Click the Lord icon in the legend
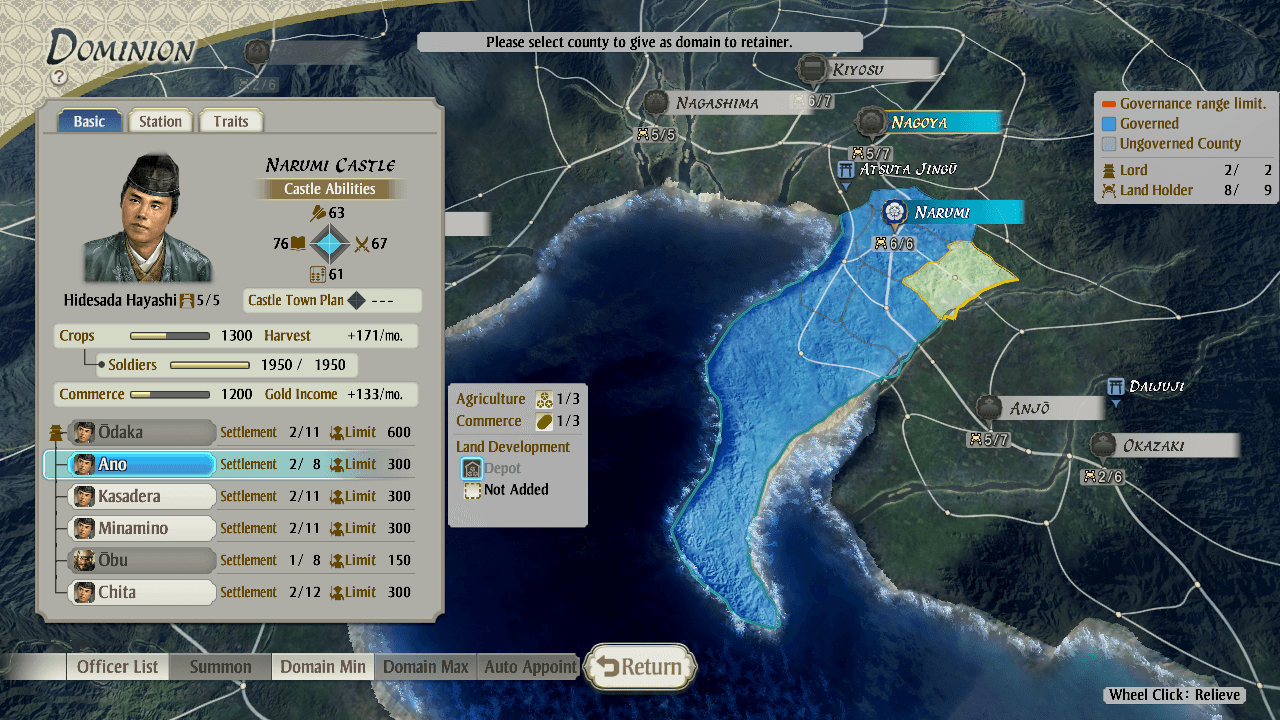The height and width of the screenshot is (720, 1280). click(x=1108, y=170)
